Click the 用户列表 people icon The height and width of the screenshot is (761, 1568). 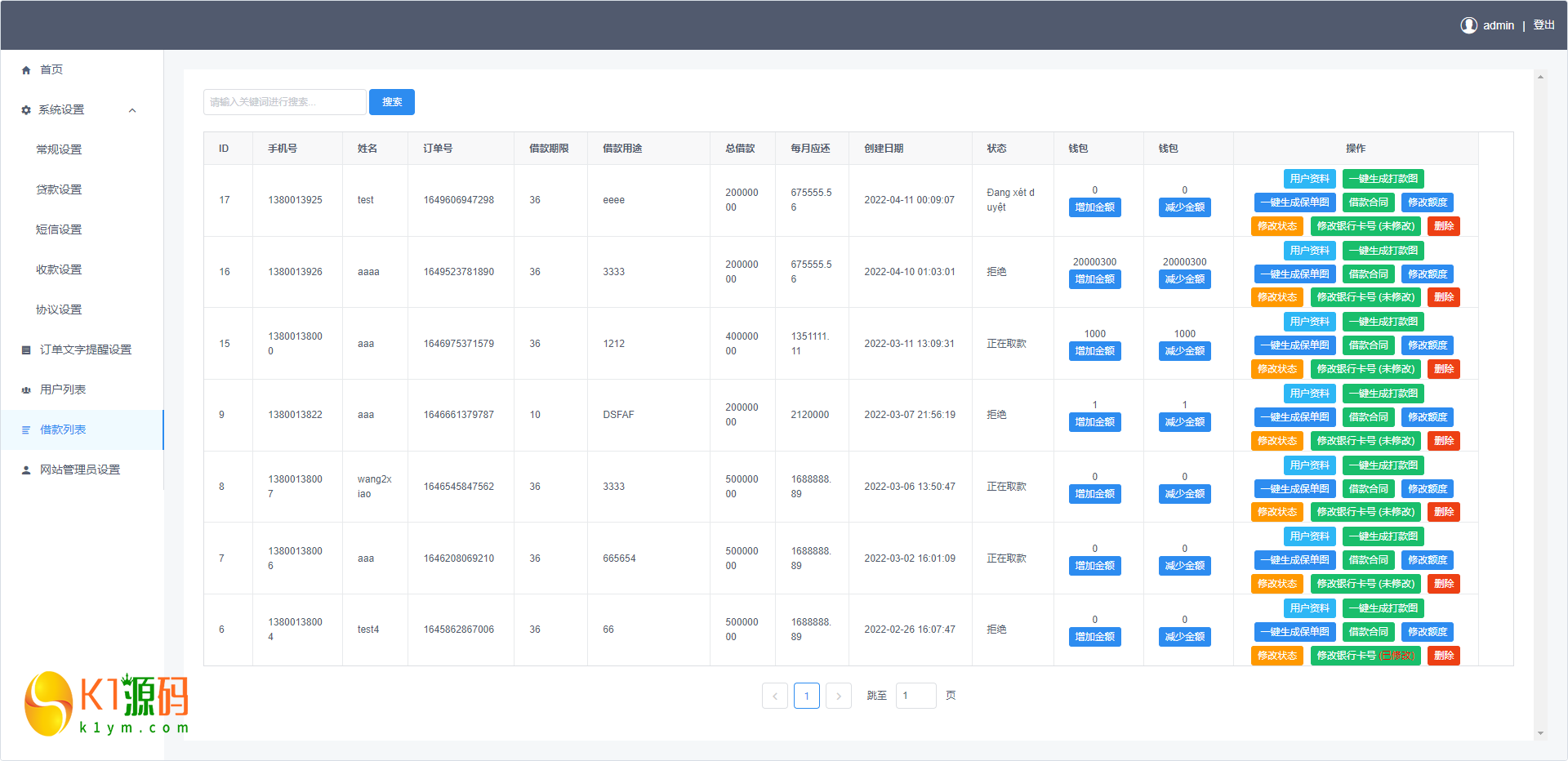click(x=26, y=390)
